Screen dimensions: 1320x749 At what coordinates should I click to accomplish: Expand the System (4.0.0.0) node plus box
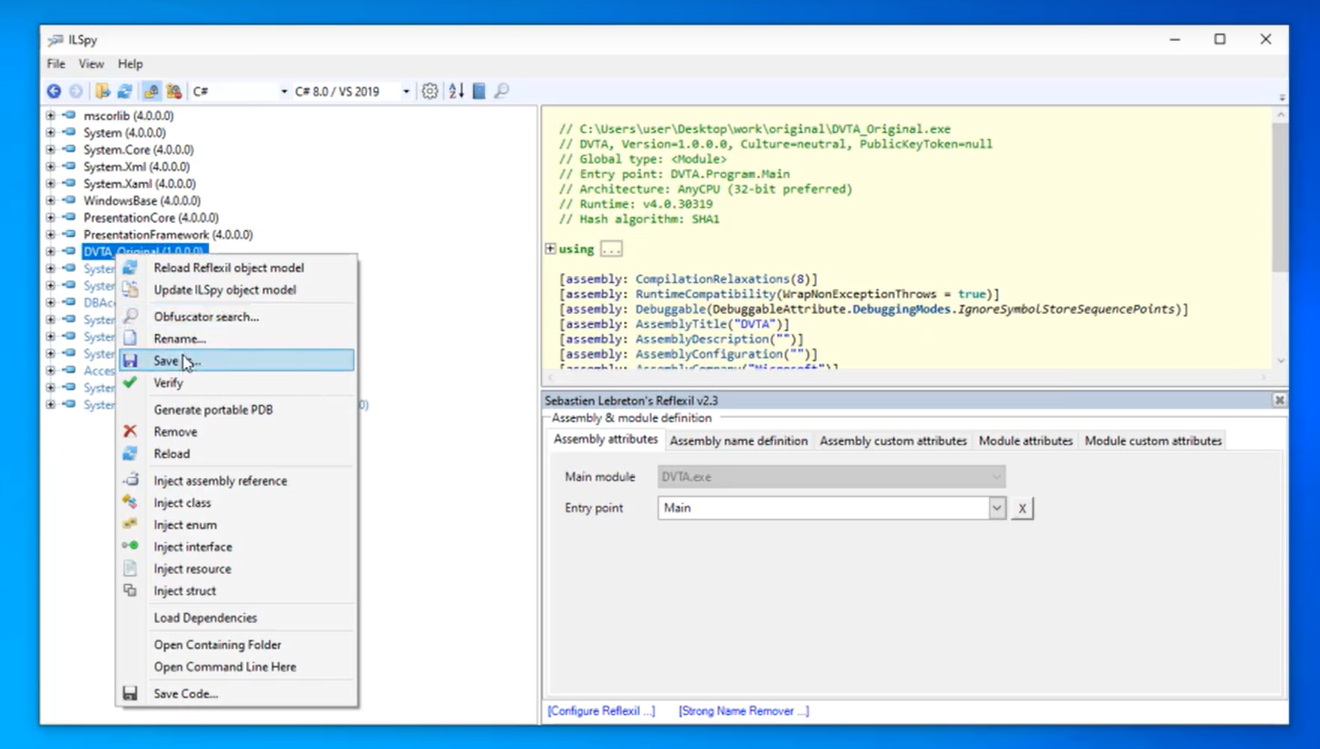click(50, 133)
